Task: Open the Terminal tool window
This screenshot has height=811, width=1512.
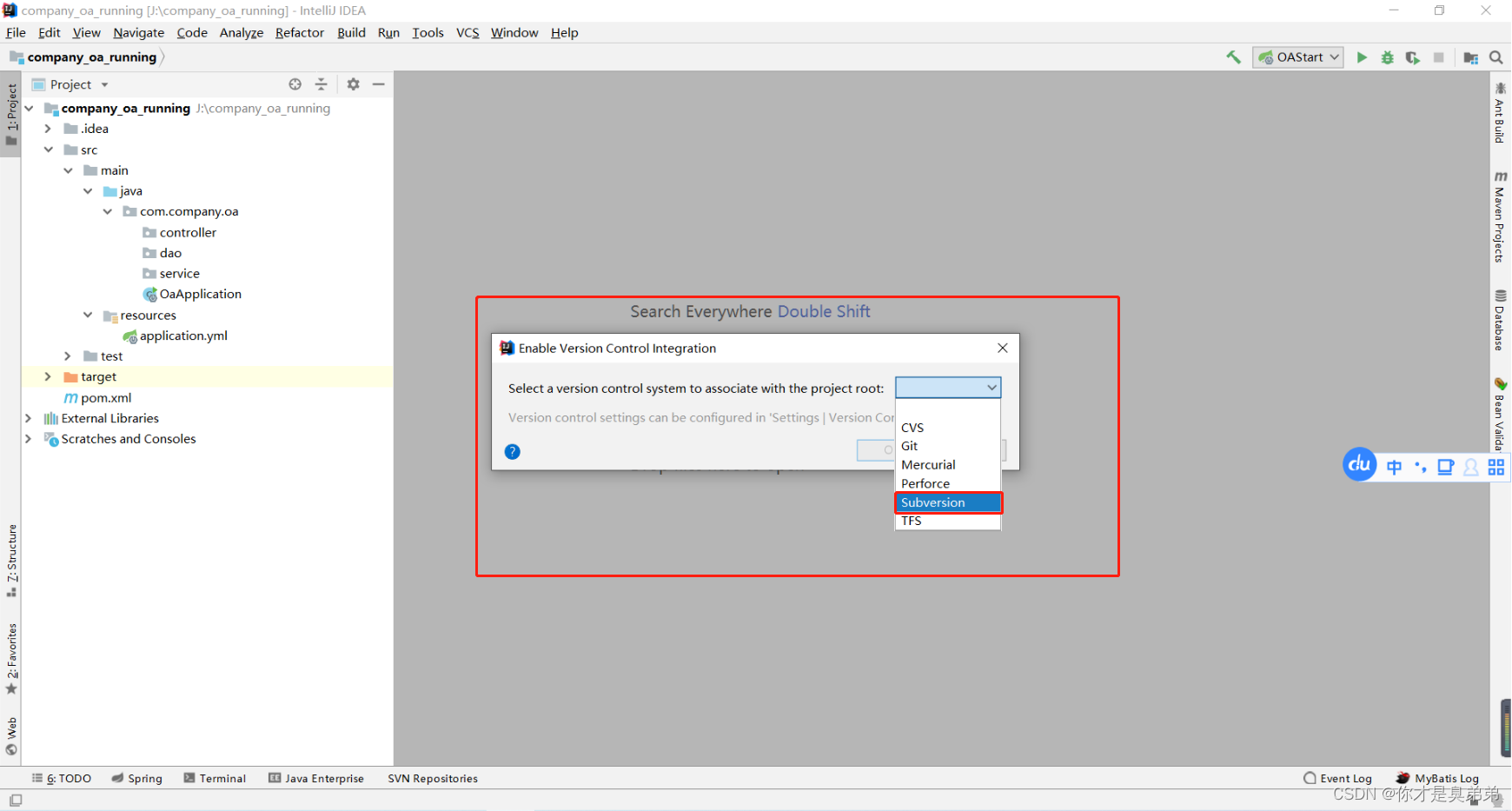Action: pyautogui.click(x=215, y=778)
